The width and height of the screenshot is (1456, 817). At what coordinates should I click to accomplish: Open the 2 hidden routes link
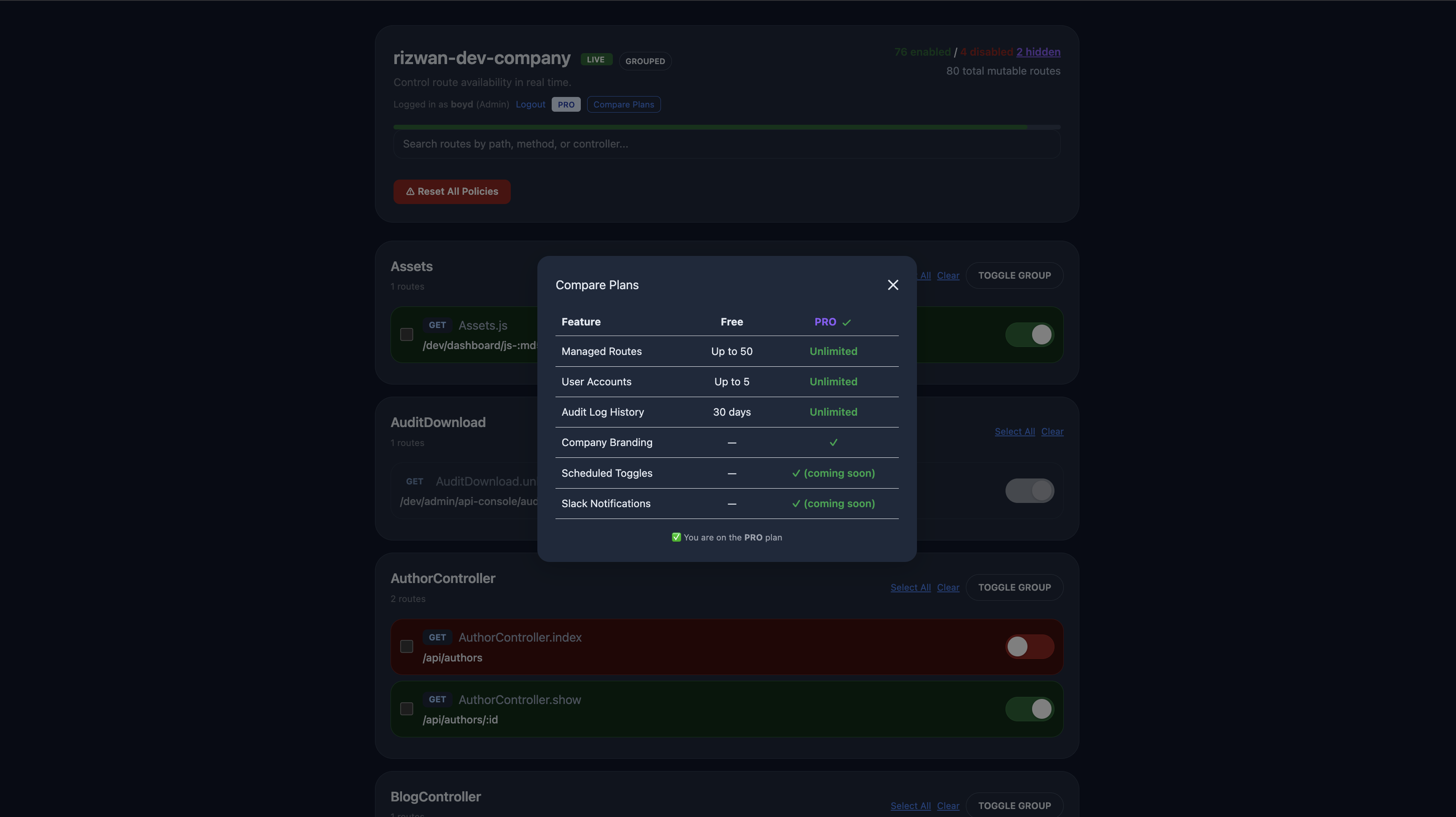pos(1038,52)
